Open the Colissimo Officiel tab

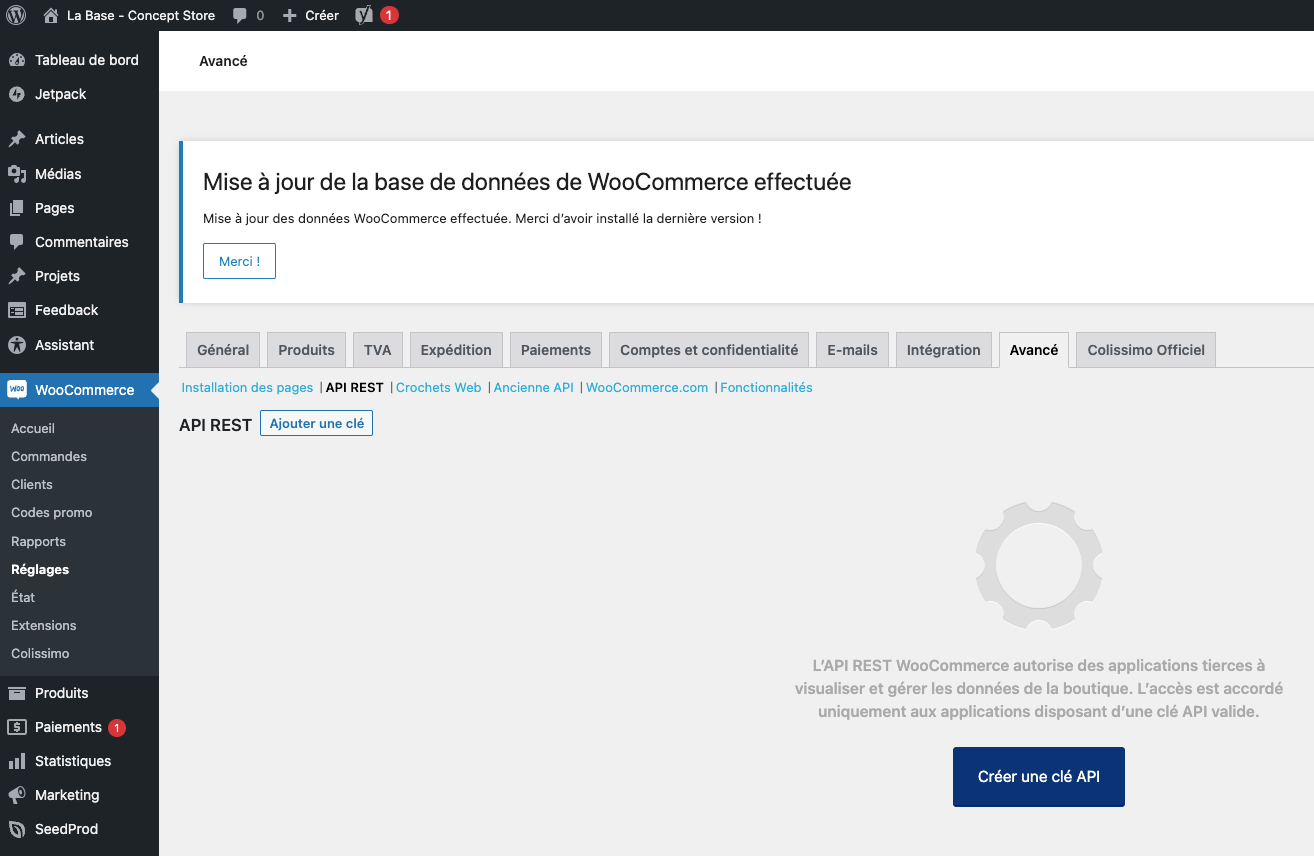coord(1146,350)
